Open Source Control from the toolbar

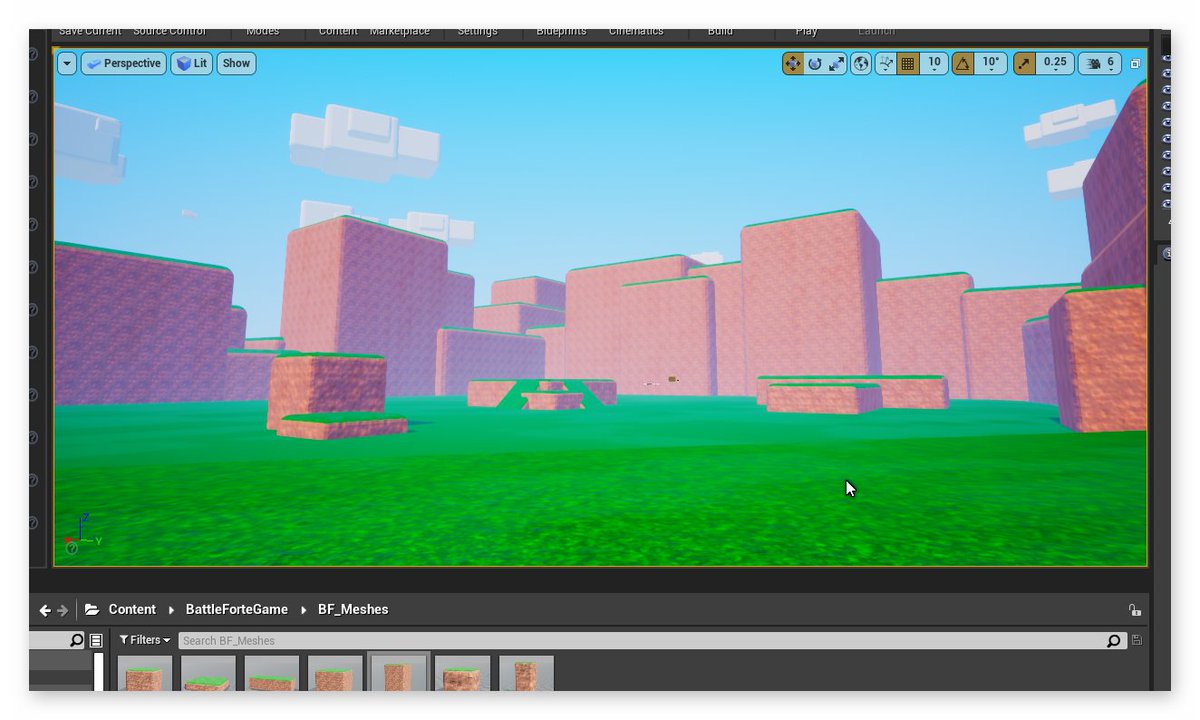pos(169,33)
